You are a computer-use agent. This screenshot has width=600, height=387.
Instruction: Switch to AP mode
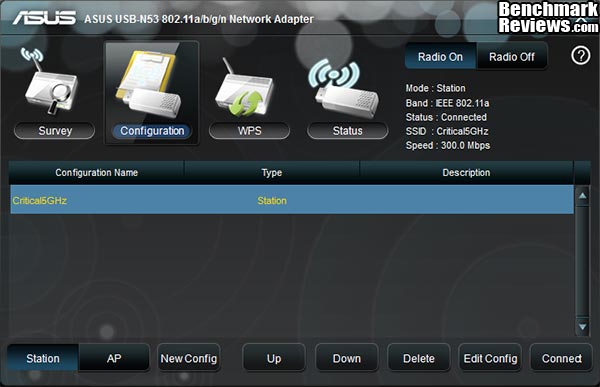[x=114, y=358]
